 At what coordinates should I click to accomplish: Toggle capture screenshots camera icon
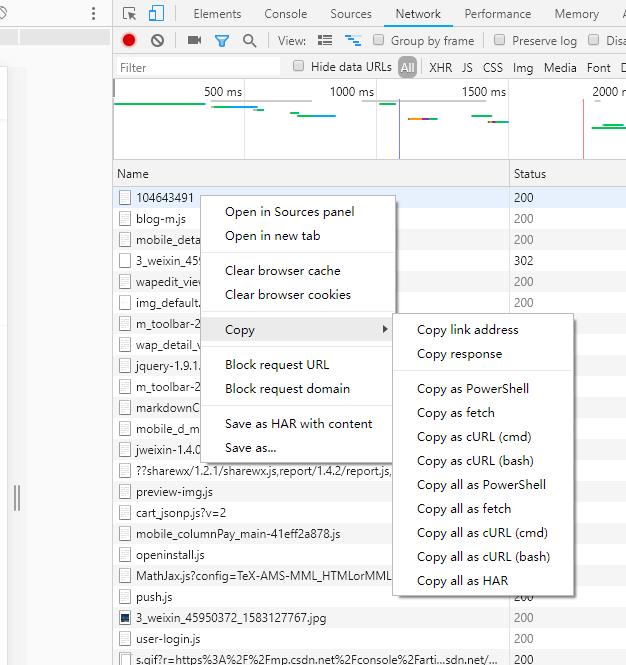[194, 40]
